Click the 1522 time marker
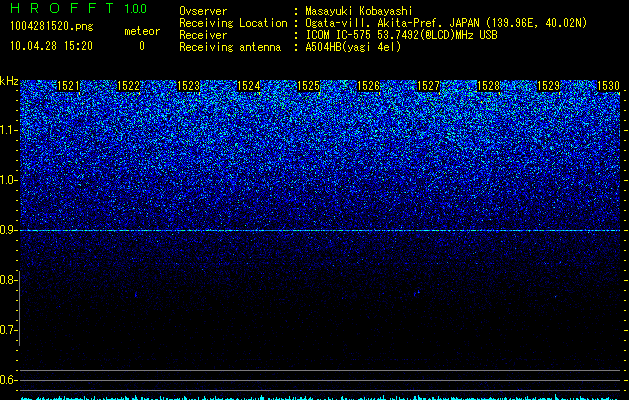Viewport: 629px width, 400px height. (x=128, y=86)
